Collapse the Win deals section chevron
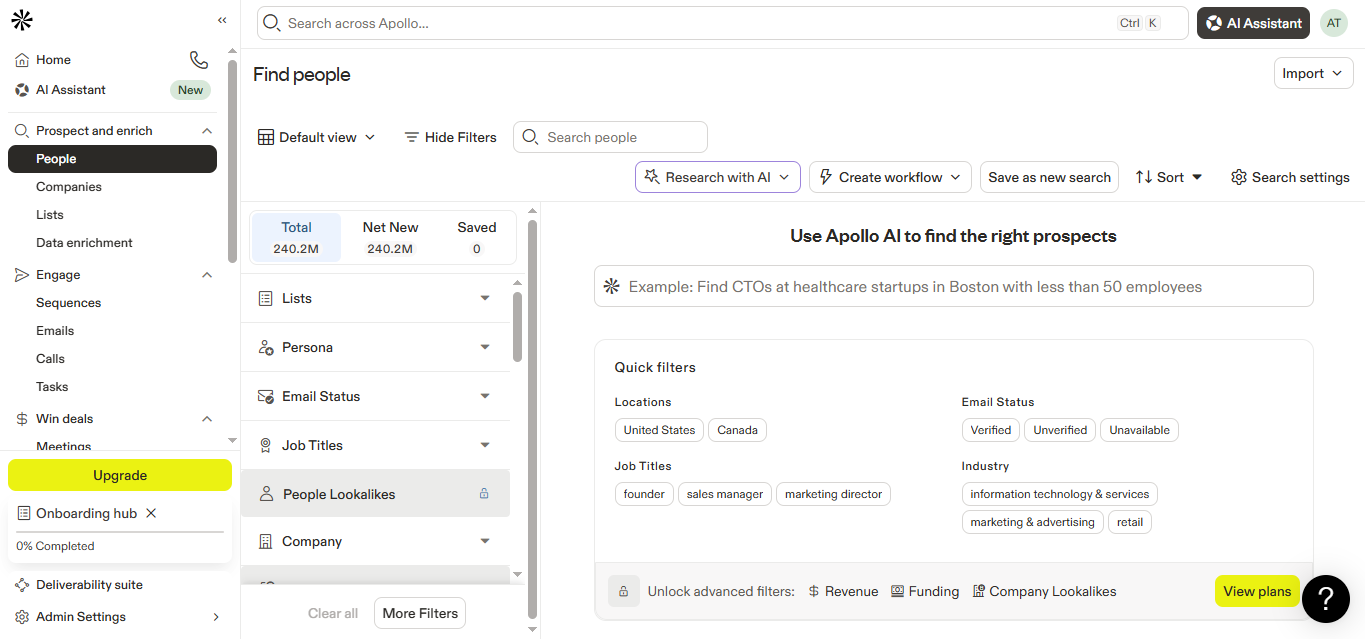Screen dimensions: 1365x639 207,419
